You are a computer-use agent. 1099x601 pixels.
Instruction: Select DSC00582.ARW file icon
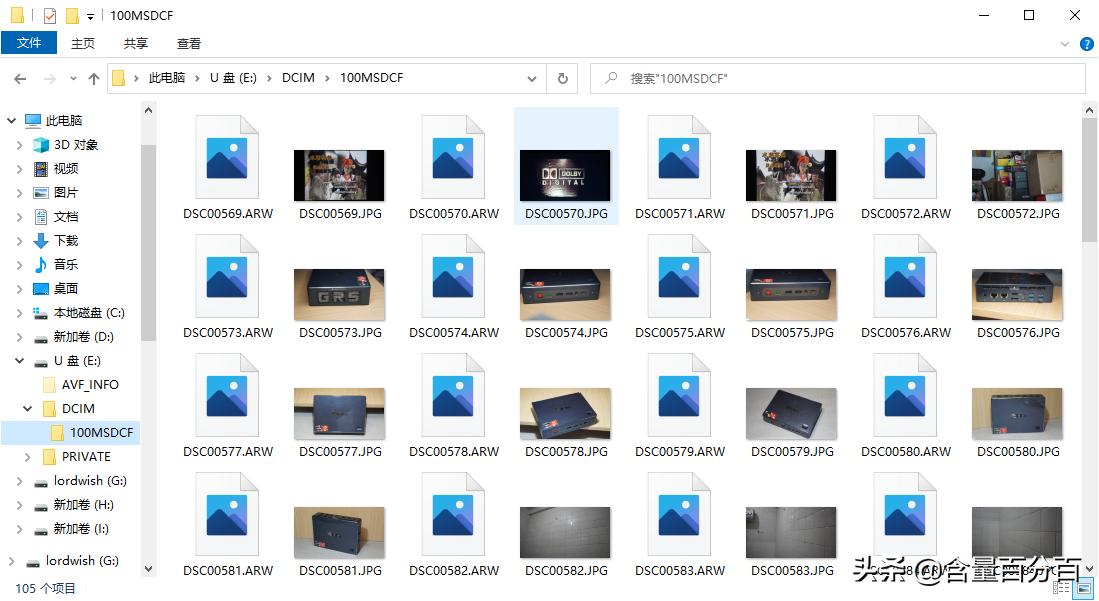[453, 515]
